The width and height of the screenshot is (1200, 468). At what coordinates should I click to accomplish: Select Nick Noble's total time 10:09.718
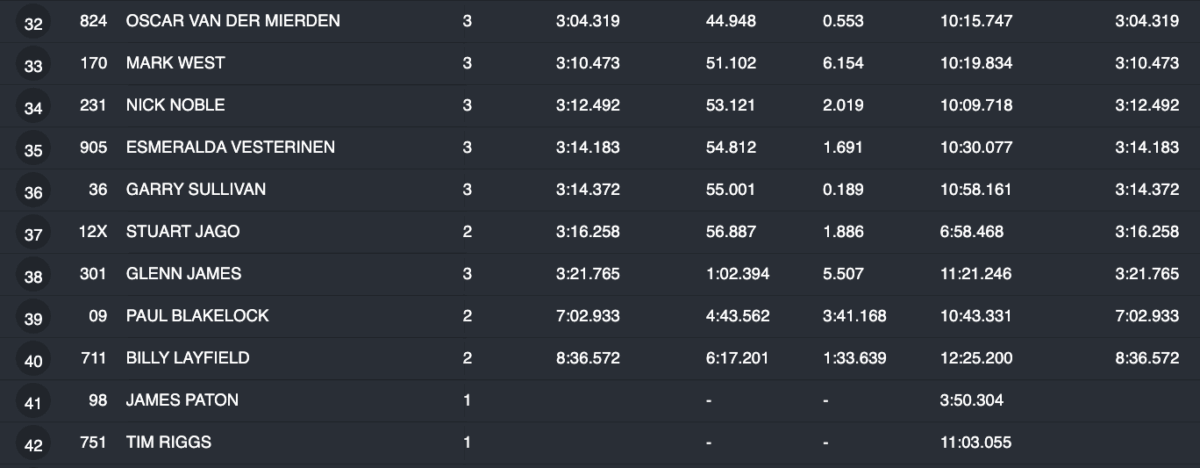976,105
